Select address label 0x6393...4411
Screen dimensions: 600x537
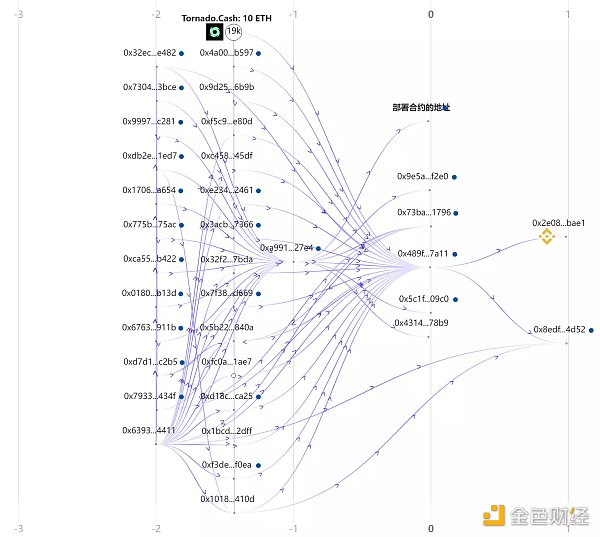coord(149,431)
